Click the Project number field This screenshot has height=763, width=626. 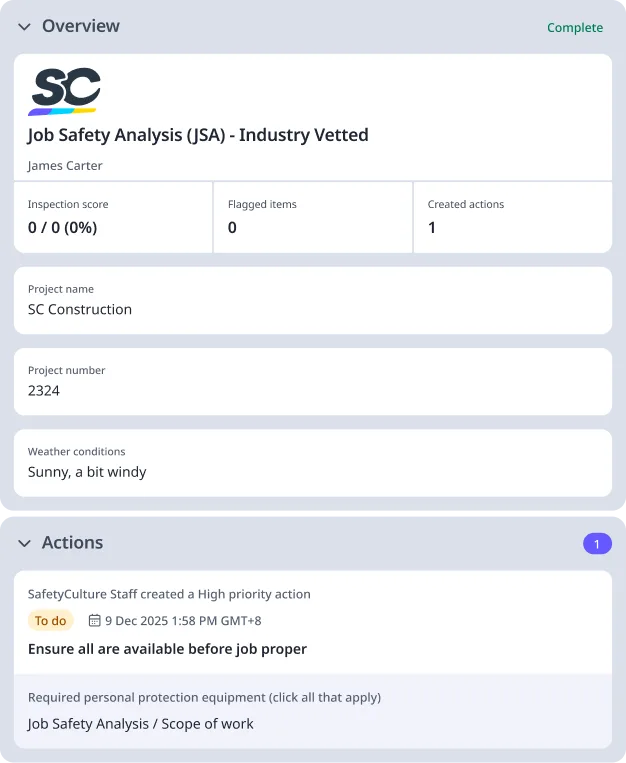click(x=312, y=381)
